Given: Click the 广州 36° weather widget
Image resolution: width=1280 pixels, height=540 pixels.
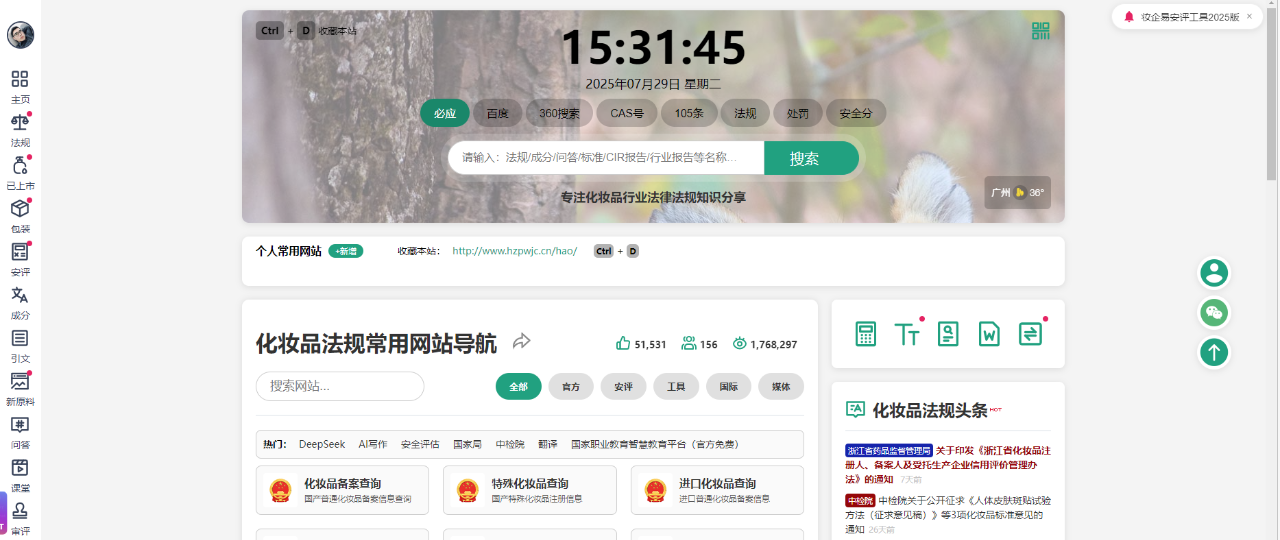Looking at the screenshot, I should pos(1018,192).
